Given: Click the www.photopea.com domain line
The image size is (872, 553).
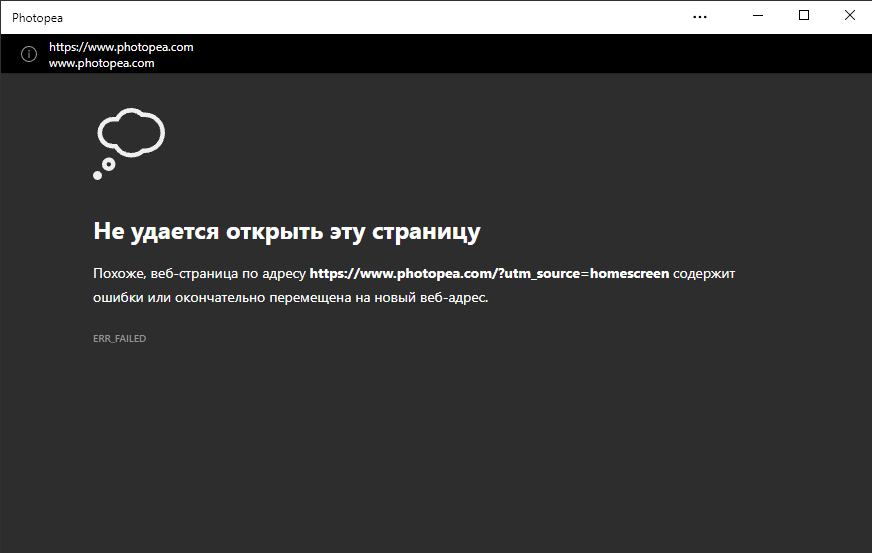Looking at the screenshot, I should (x=102, y=63).
